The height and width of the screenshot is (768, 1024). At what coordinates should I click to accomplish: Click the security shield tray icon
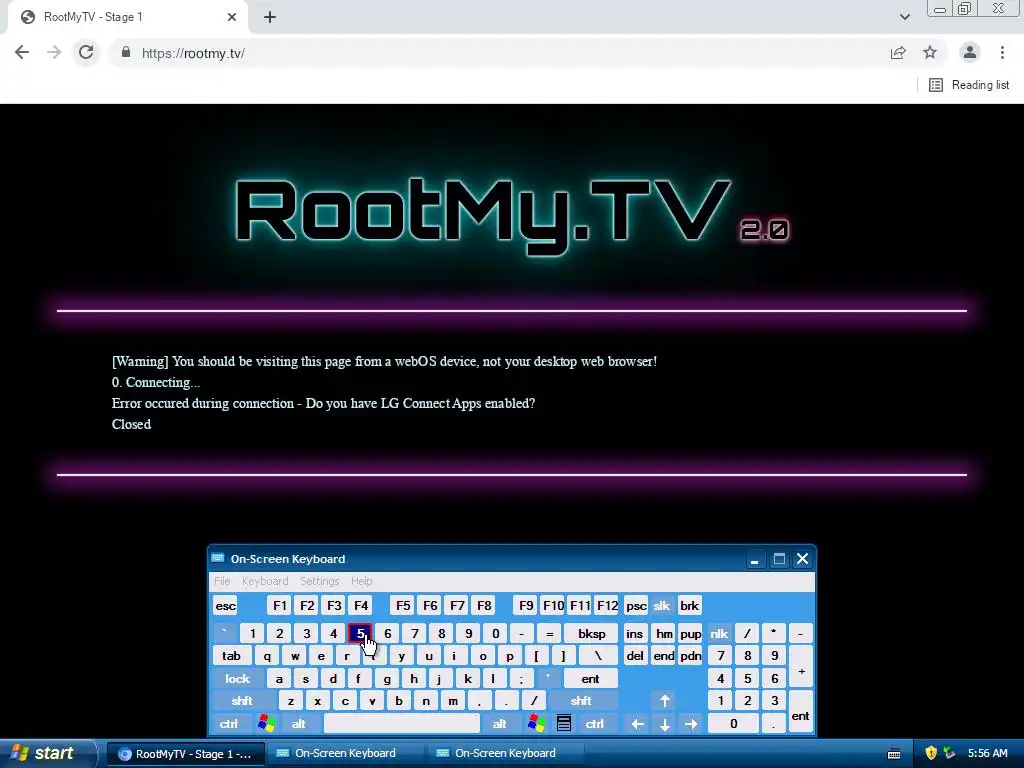(x=931, y=754)
